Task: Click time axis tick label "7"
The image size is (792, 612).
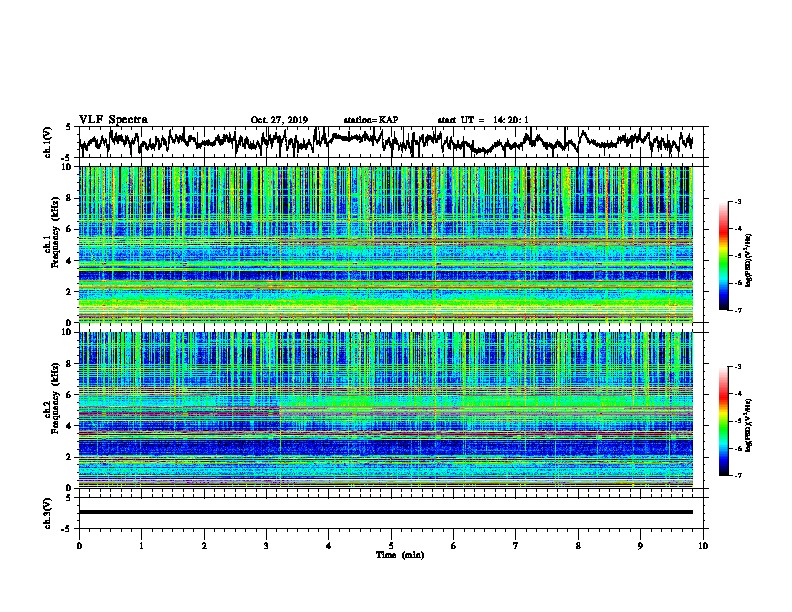Action: [x=516, y=546]
